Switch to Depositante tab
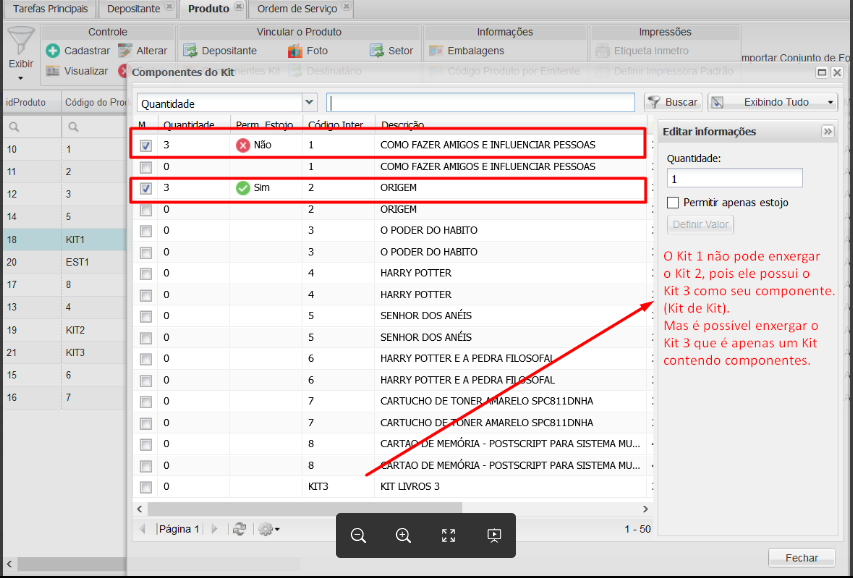The width and height of the screenshot is (853, 578). coord(134,9)
